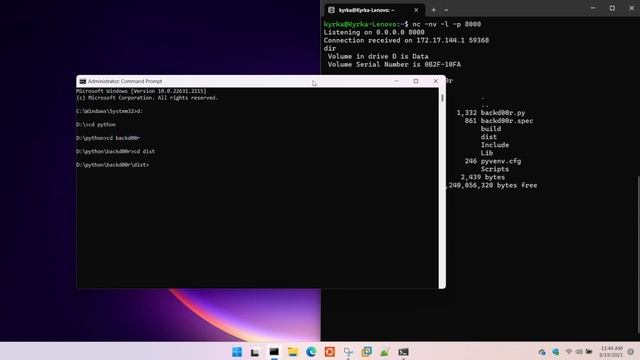Viewport: 640px width, 360px height.
Task: Click the 'D:\>cd python' line
Action: coord(96,124)
